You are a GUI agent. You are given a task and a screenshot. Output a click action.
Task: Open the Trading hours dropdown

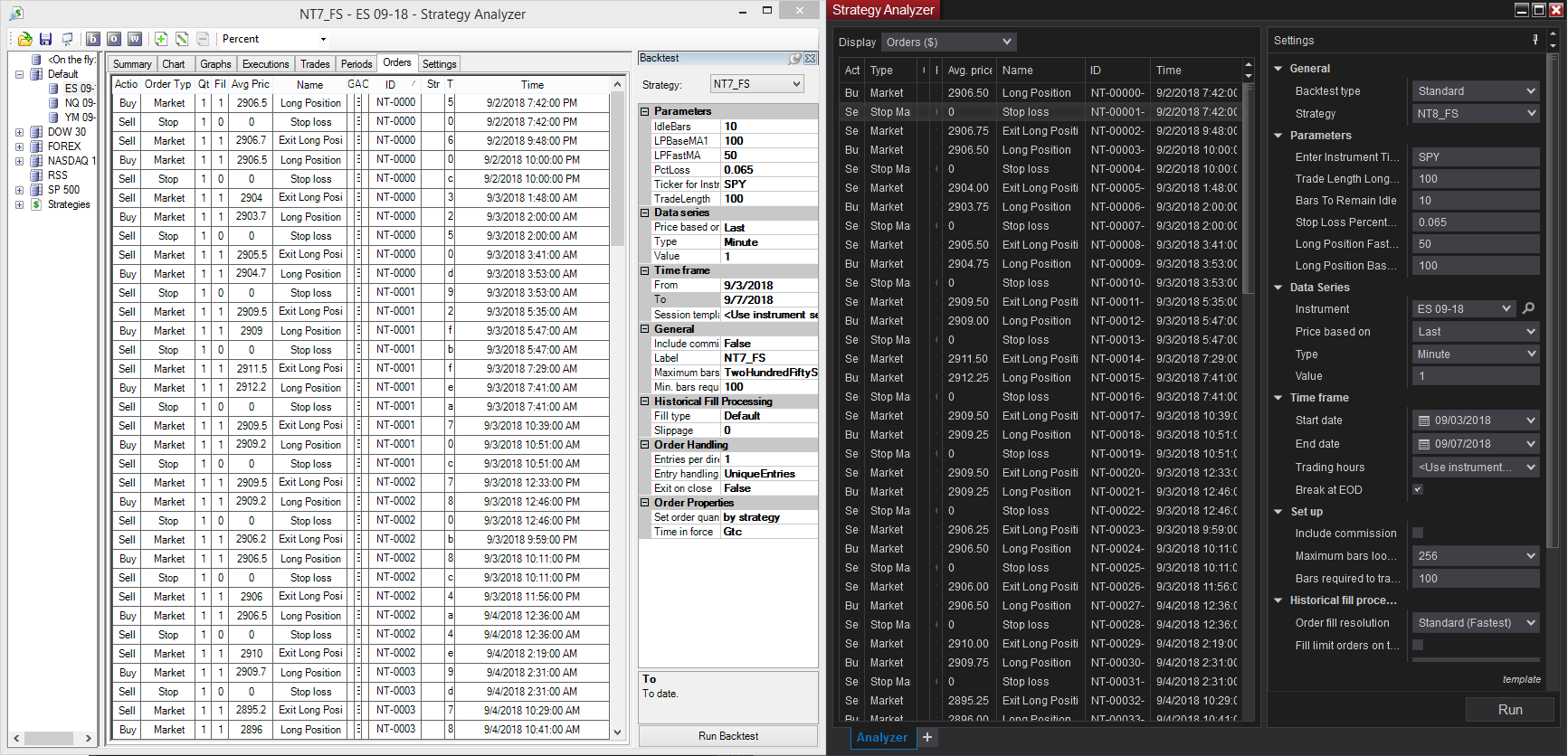click(1476, 468)
